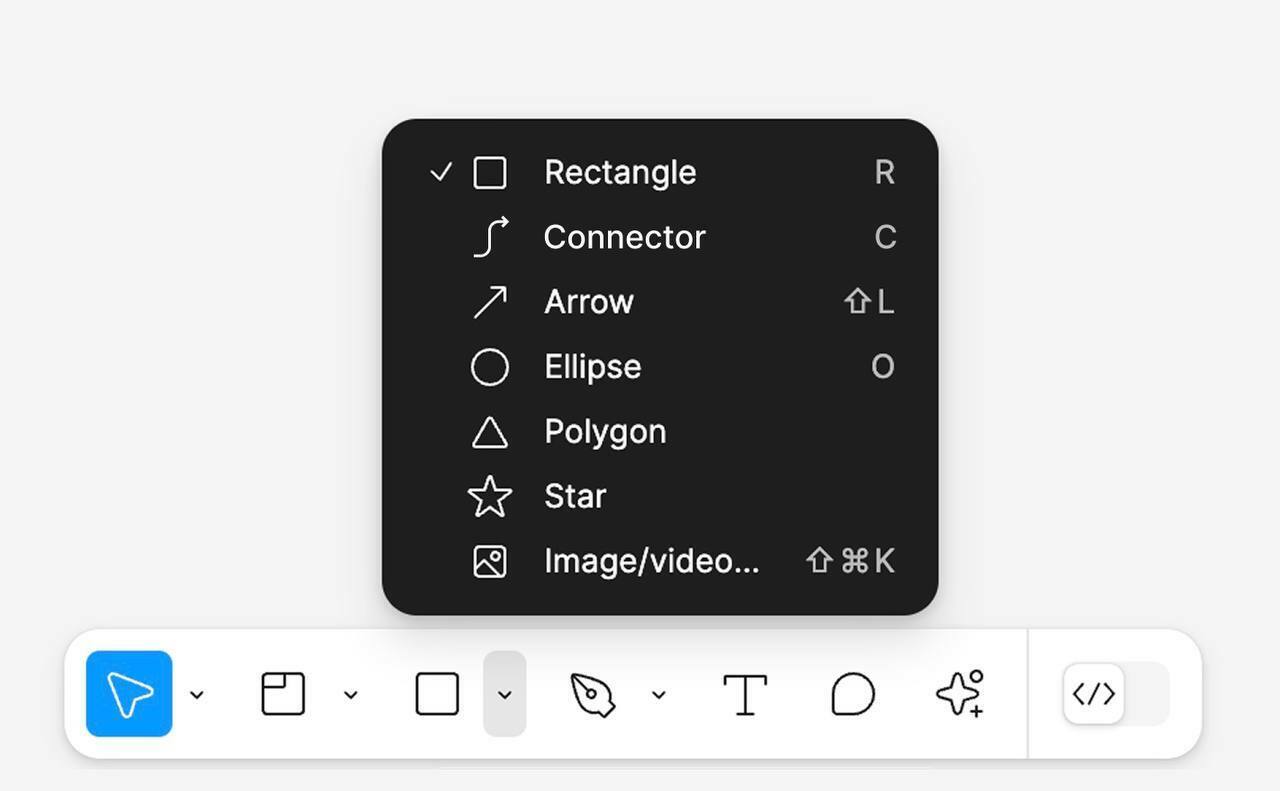Click the Rectangle shape tool in toolbar

pos(437,694)
